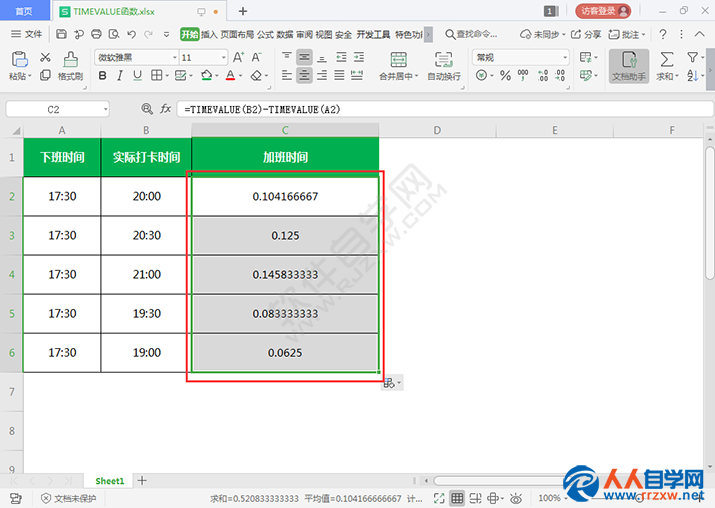Click the Format Painter brush icon

tap(70, 59)
